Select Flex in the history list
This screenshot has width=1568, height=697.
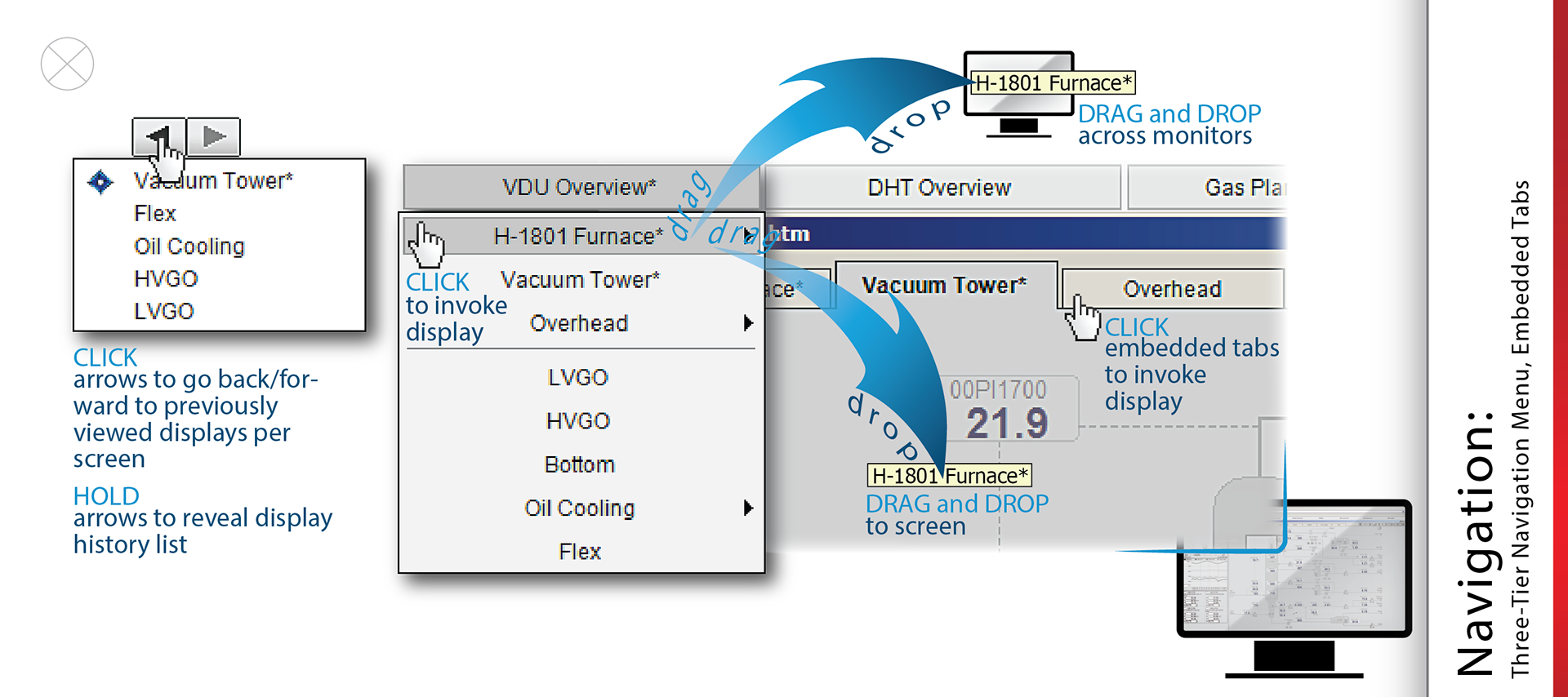[x=155, y=214]
